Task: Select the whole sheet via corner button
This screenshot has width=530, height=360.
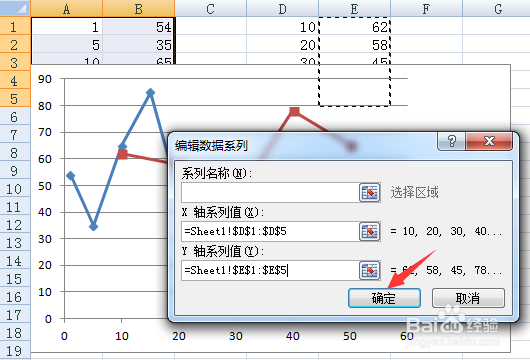Action: (x=15, y=8)
